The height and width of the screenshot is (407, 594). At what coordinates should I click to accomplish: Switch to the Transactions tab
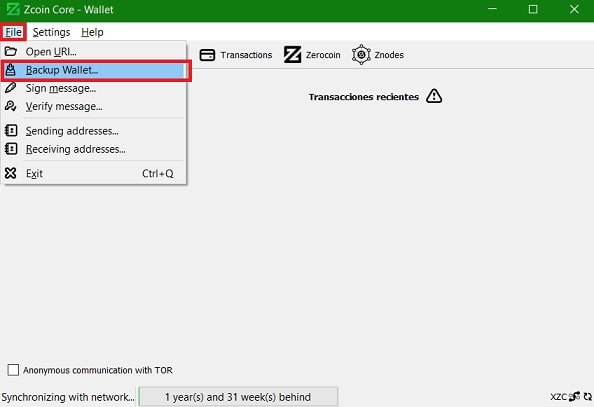[236, 55]
